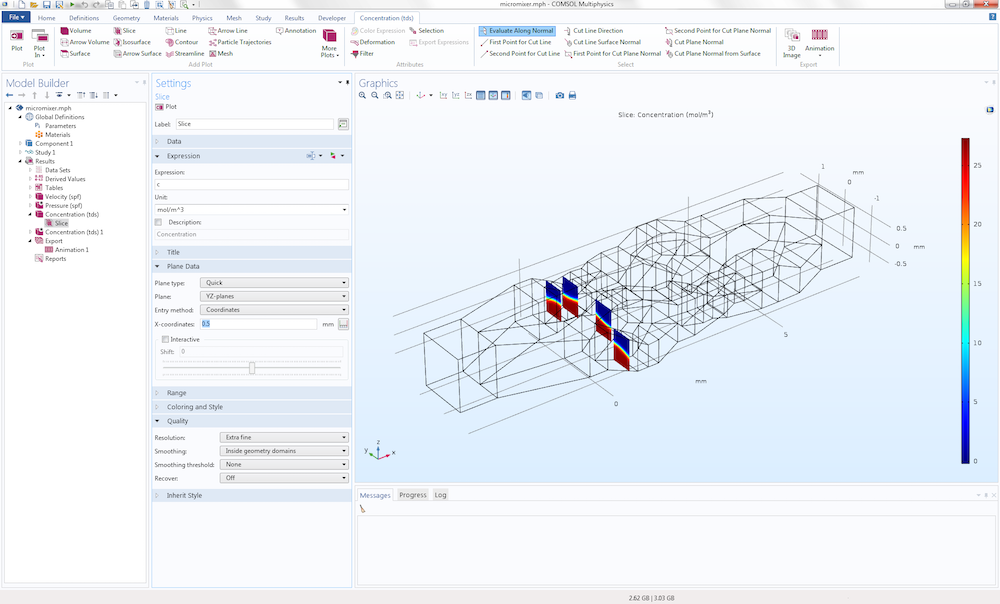Click the Plot button in Settings panel
Image resolution: width=1000 pixels, height=604 pixels.
166,107
